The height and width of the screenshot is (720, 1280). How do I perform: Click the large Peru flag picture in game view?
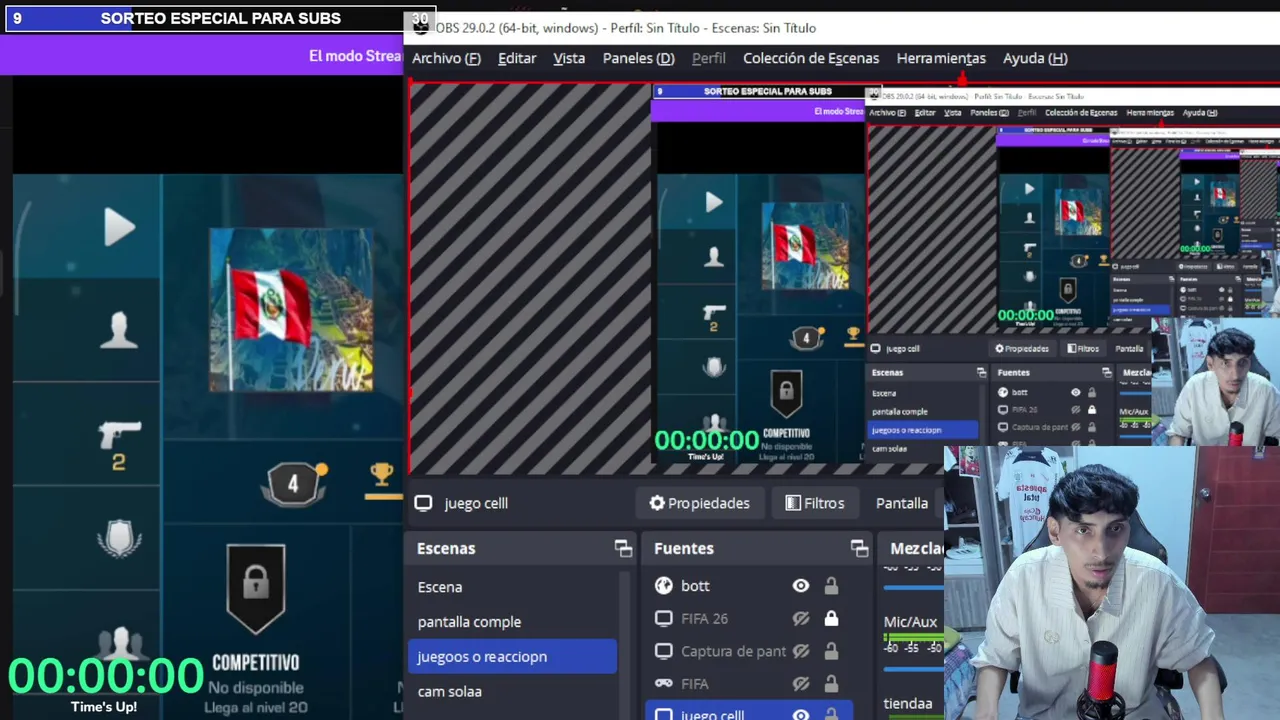pos(291,310)
